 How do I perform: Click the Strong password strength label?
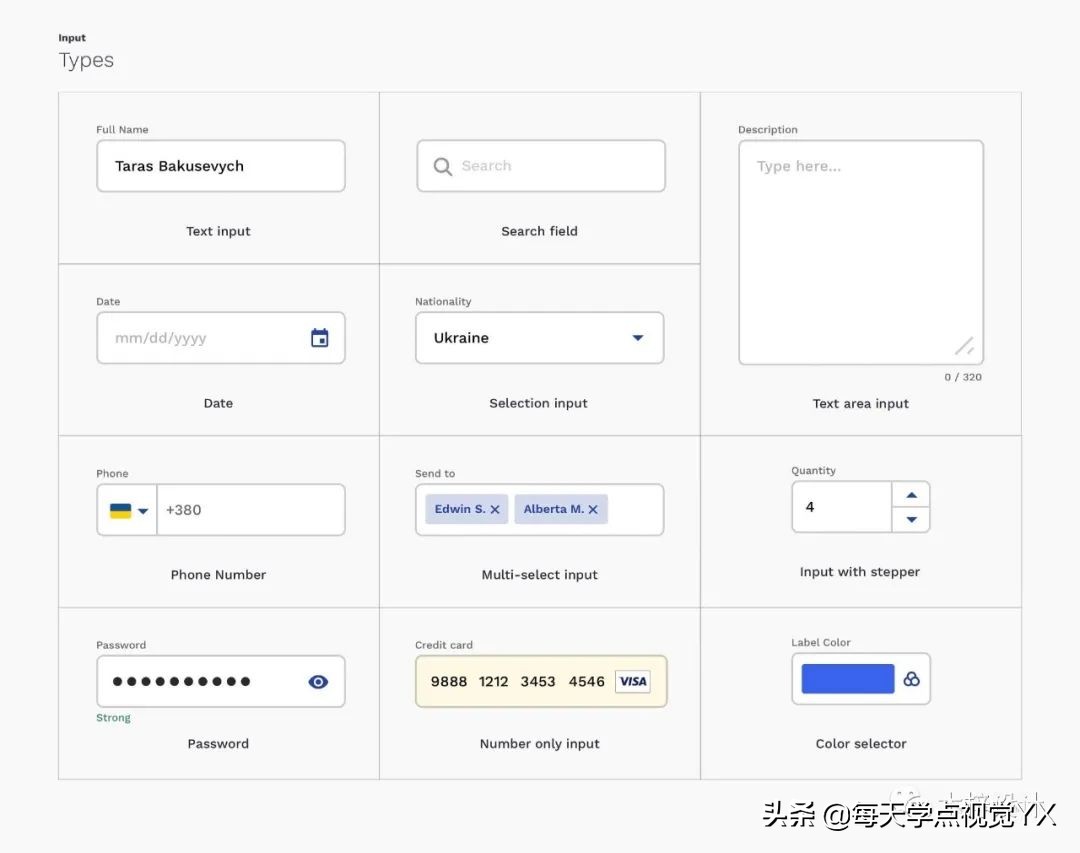pyautogui.click(x=113, y=717)
